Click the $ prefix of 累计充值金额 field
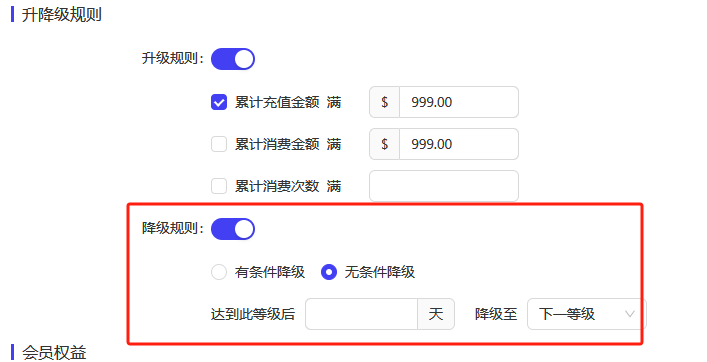707x362 pixels. [x=385, y=102]
